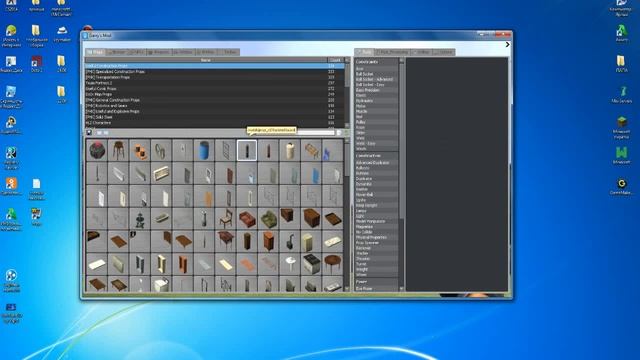Pick the wooden bench prop in top row

pyautogui.click(x=311, y=150)
